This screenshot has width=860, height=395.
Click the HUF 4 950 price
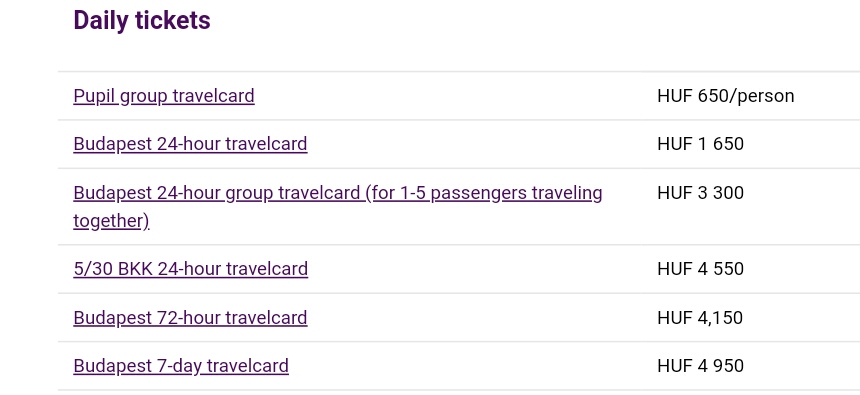click(x=700, y=365)
